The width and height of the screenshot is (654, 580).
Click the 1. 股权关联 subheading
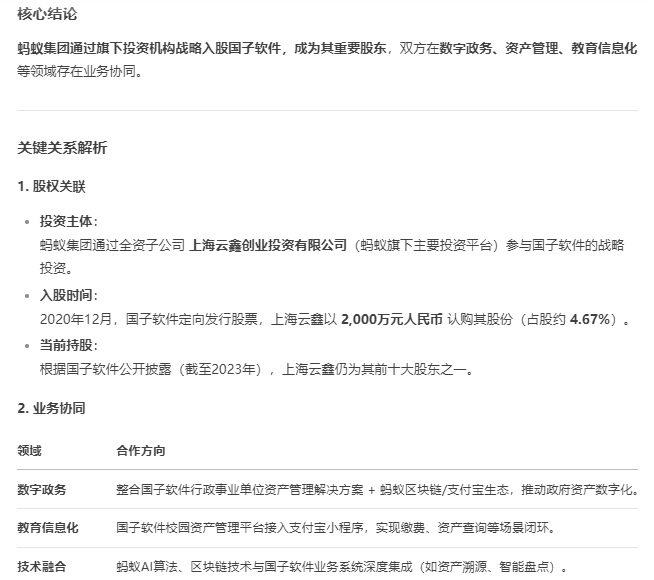(x=51, y=186)
